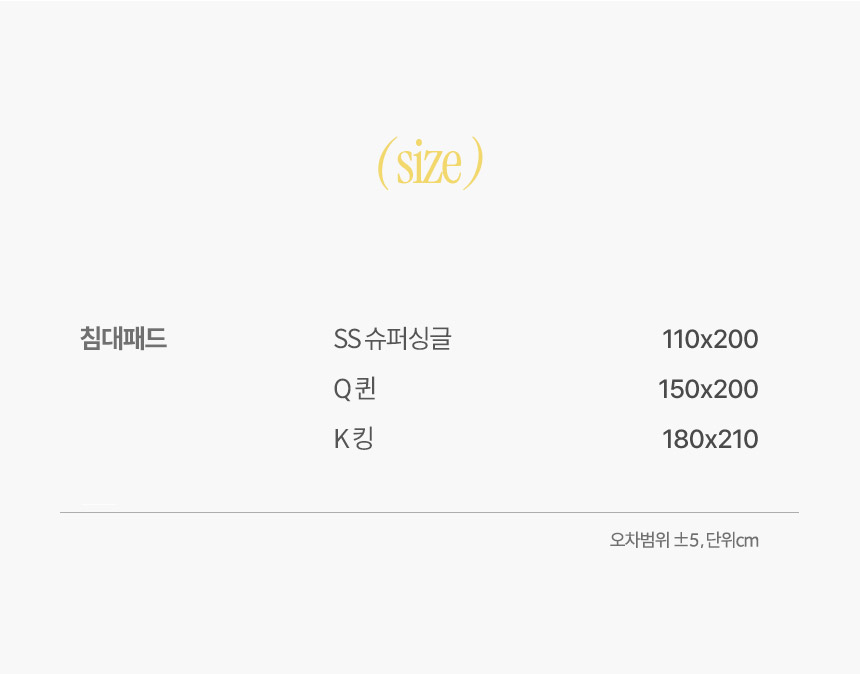
Task: Click the "SS" size abbreviation
Action: tap(347, 339)
